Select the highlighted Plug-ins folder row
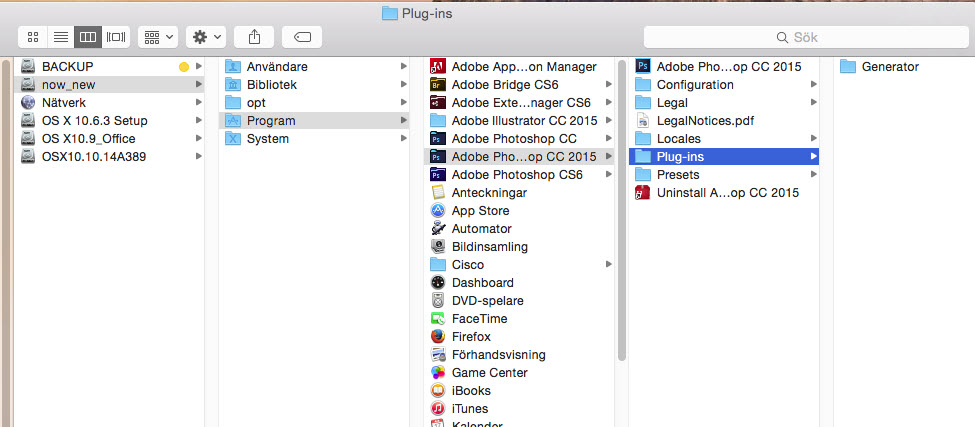 tap(724, 157)
